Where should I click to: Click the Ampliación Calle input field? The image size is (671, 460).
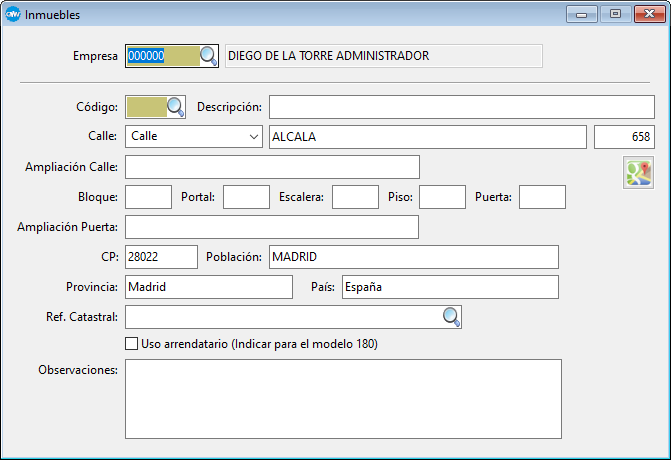click(x=272, y=167)
